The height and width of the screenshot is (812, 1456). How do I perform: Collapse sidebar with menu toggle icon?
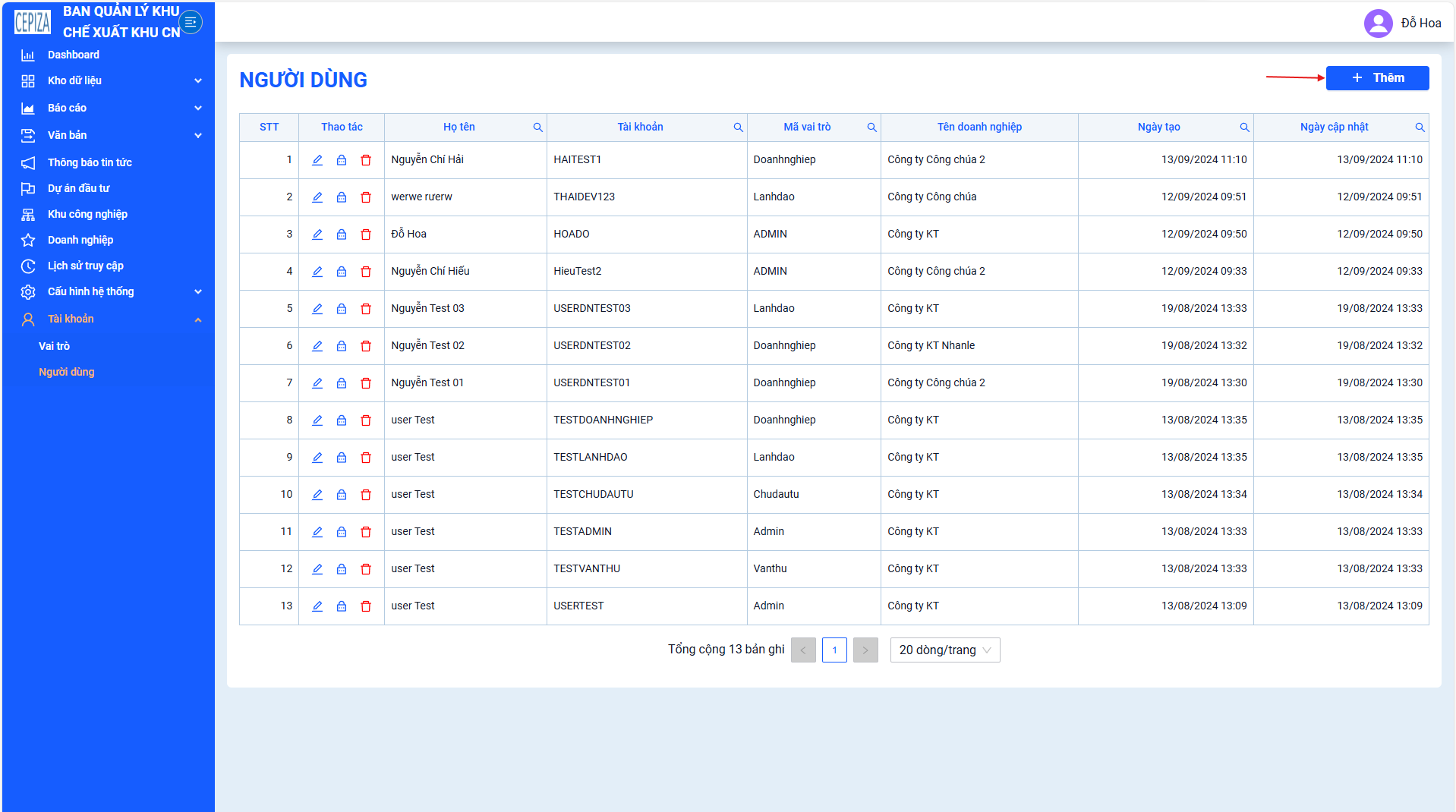click(x=191, y=22)
